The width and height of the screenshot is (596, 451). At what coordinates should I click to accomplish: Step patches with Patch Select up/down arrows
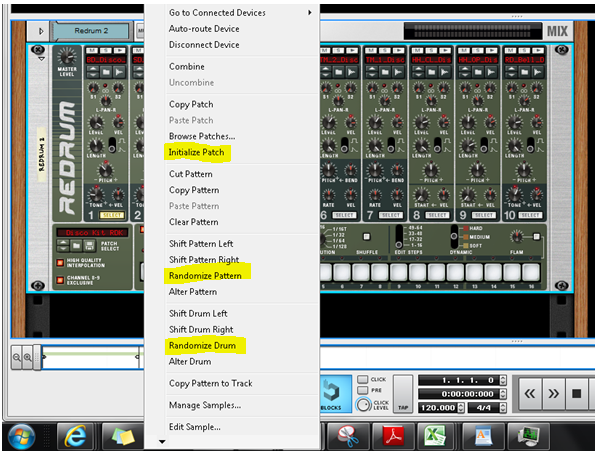(x=63, y=246)
